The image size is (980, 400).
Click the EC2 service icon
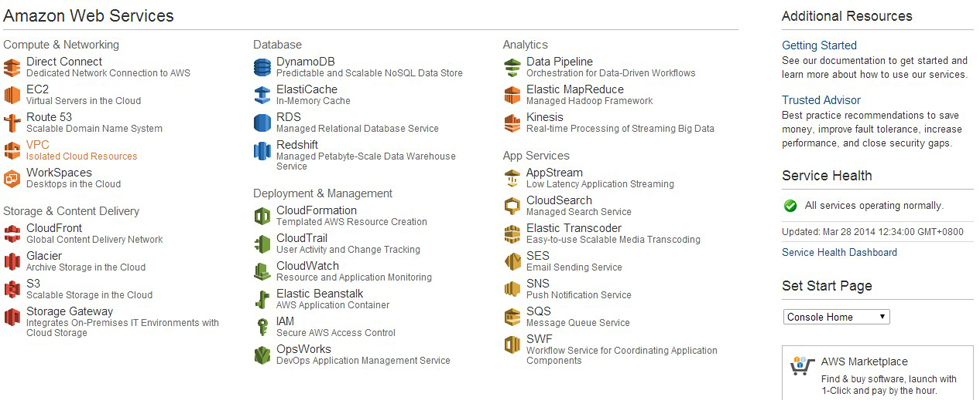coord(12,95)
